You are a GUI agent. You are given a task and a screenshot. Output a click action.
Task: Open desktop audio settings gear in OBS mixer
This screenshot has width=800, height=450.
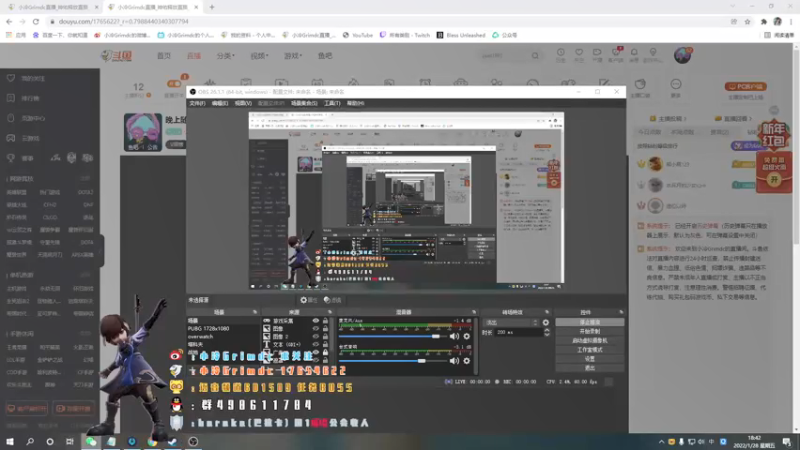pos(466,361)
